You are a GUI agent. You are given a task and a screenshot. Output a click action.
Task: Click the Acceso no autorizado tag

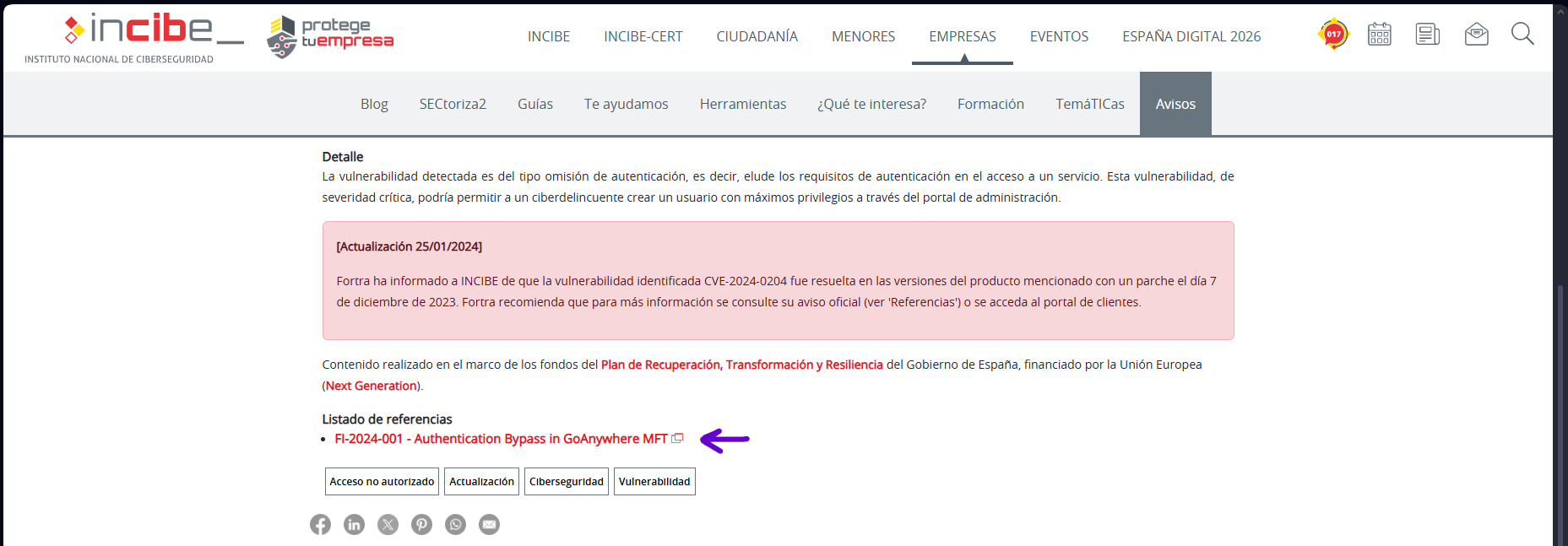(382, 481)
